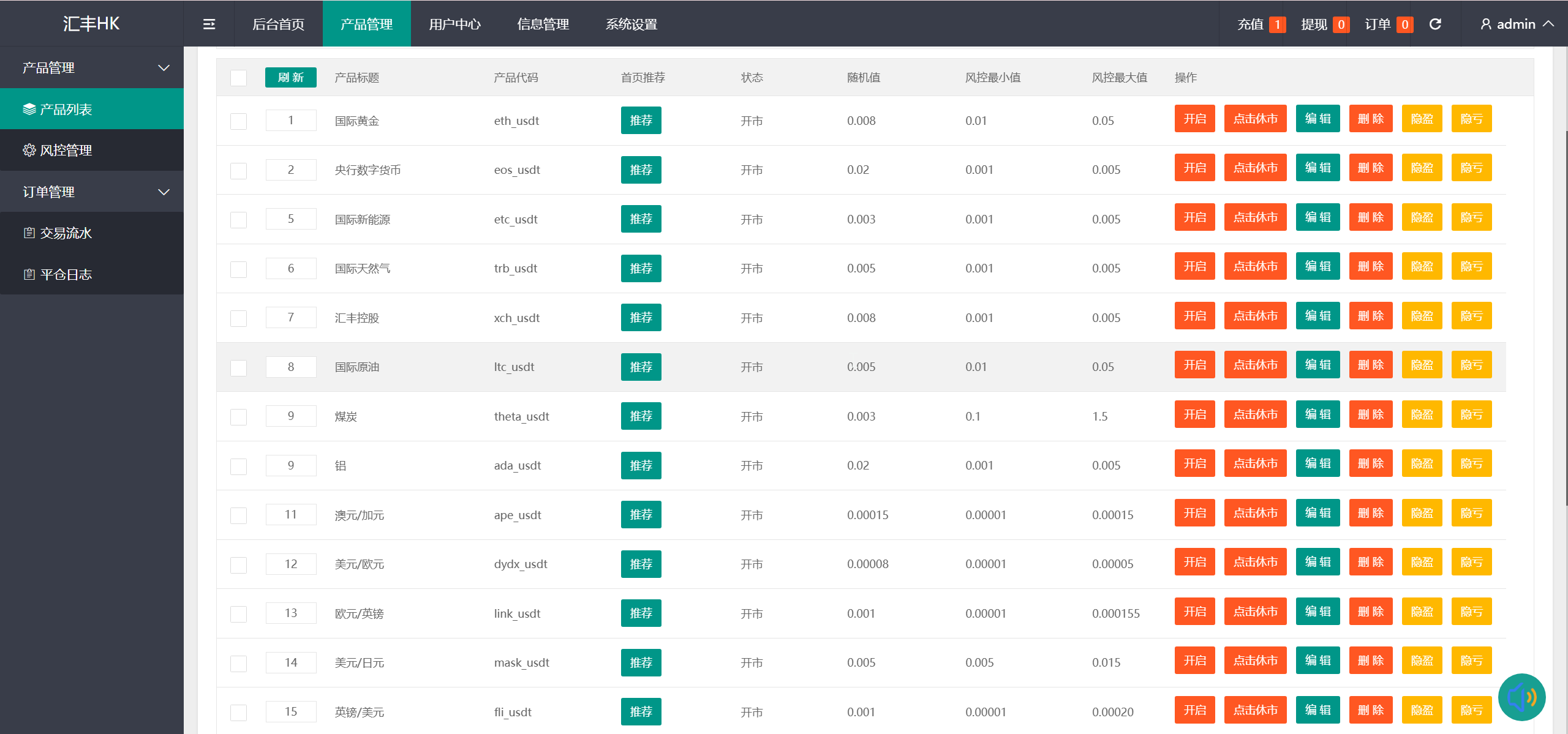Click 编辑 button for 煤炭 row
1568x734 pixels.
pos(1317,414)
